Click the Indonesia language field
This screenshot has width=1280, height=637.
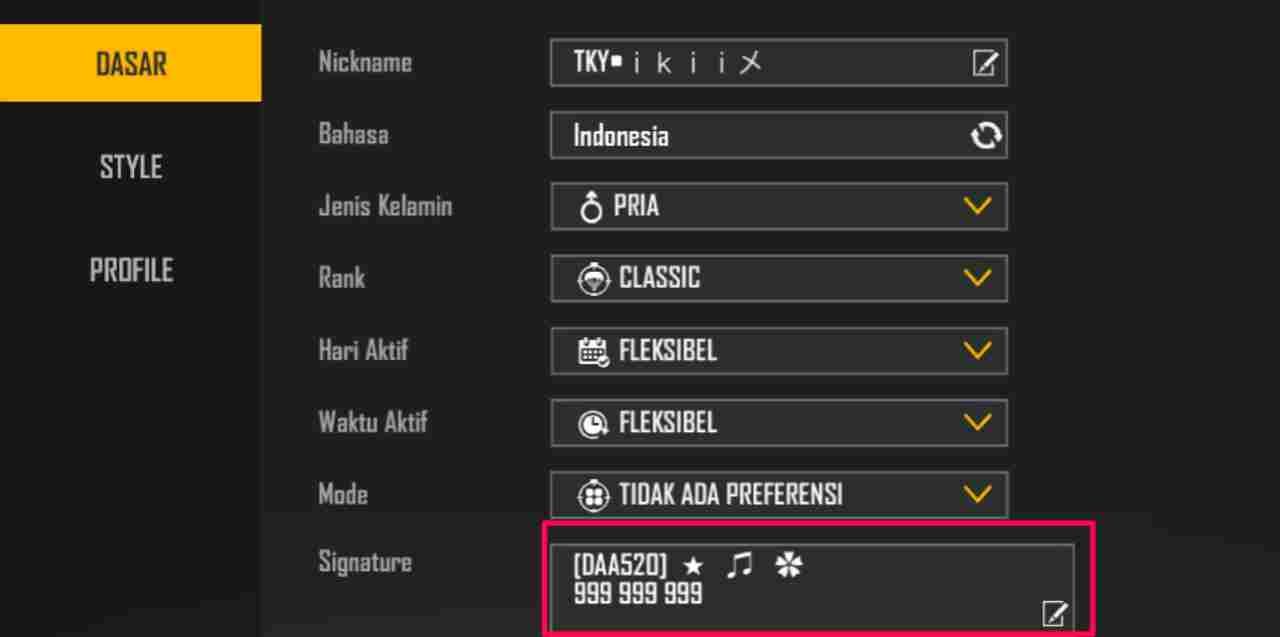(779, 135)
